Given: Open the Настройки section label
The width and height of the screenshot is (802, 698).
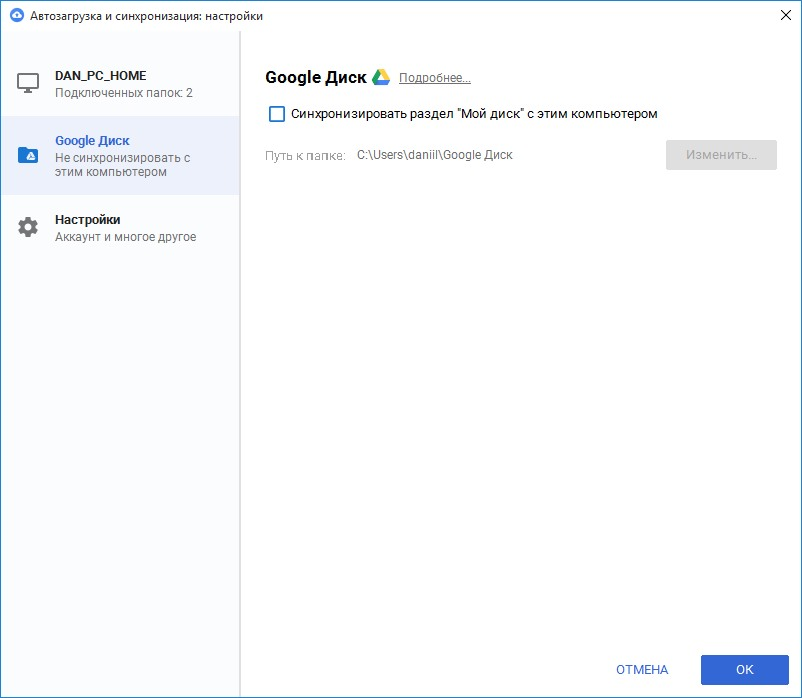Looking at the screenshot, I should pyautogui.click(x=88, y=219).
